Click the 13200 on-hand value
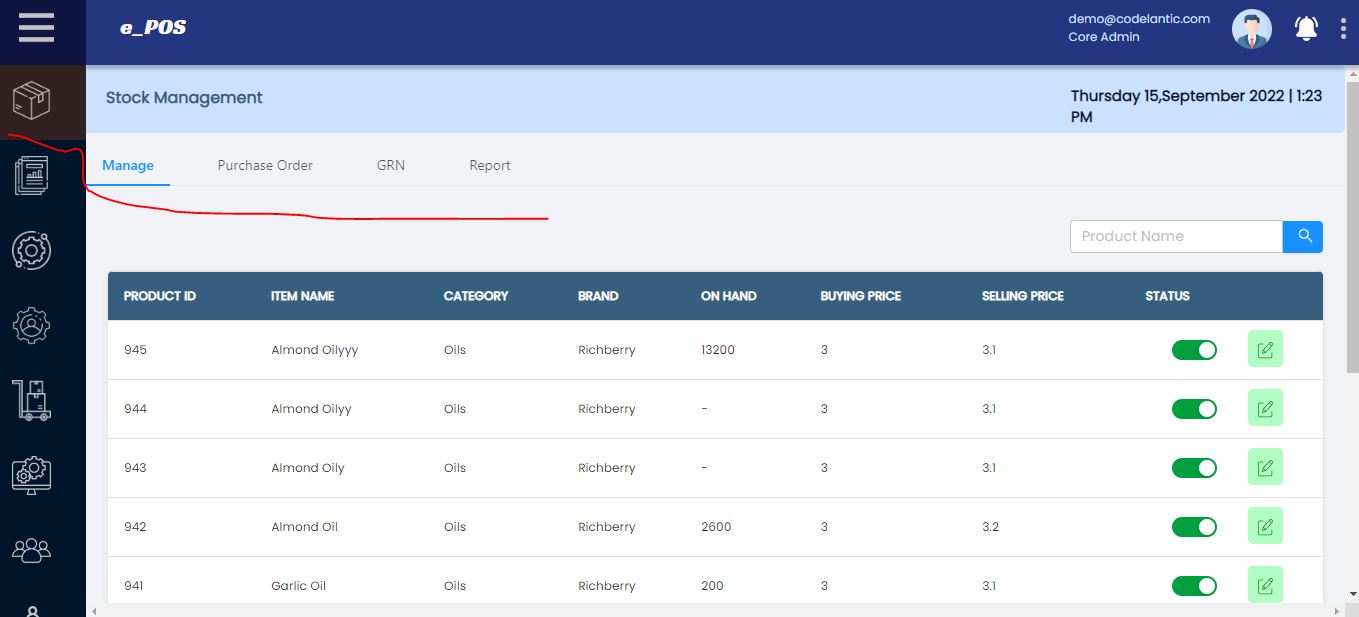The height and width of the screenshot is (617, 1359). pyautogui.click(x=718, y=350)
